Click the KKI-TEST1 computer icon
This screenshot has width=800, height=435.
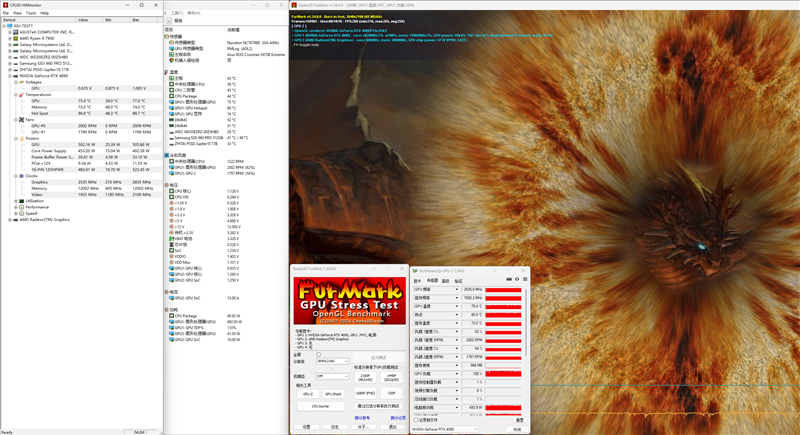(x=9, y=25)
